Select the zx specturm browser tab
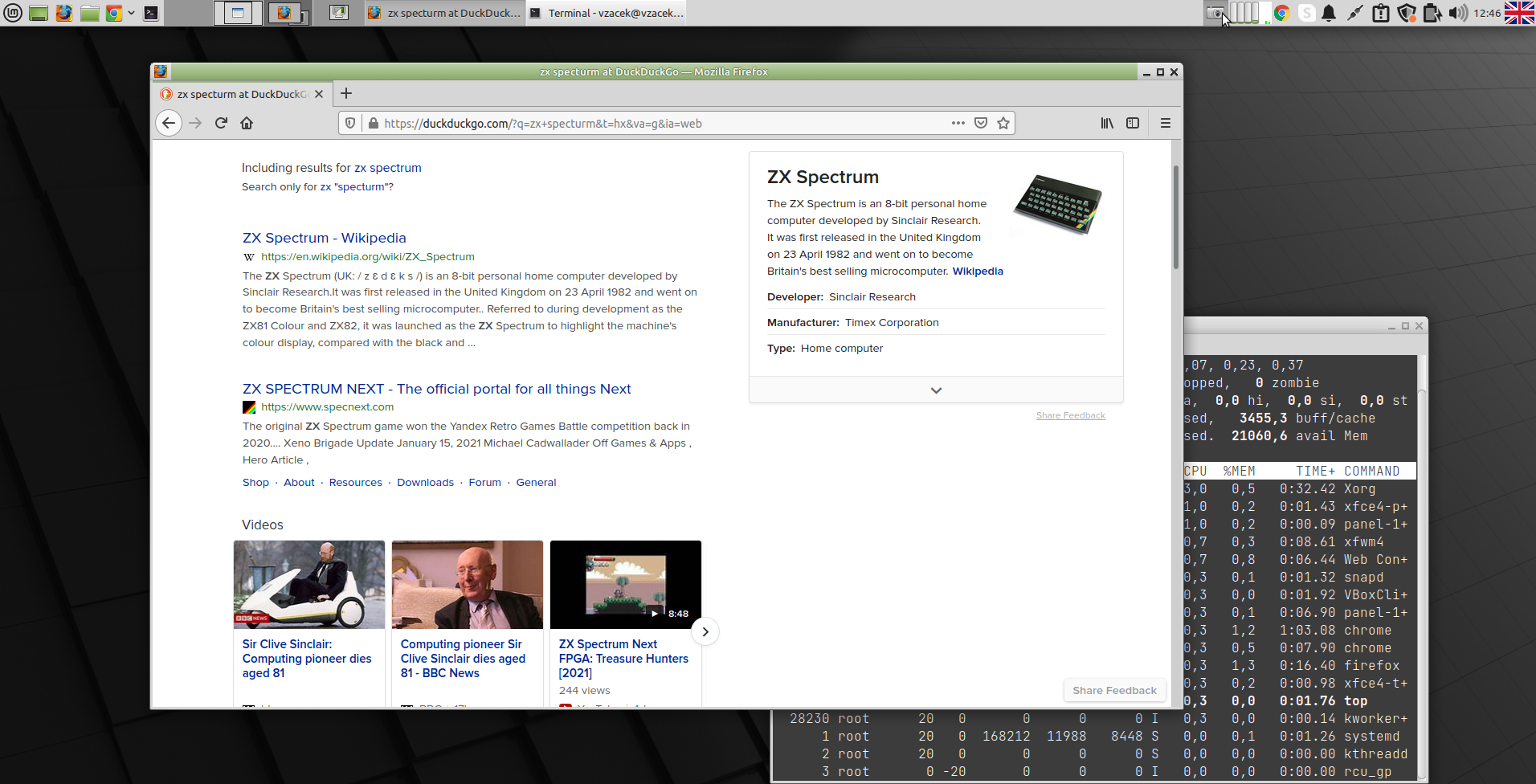1536x784 pixels. [x=242, y=94]
